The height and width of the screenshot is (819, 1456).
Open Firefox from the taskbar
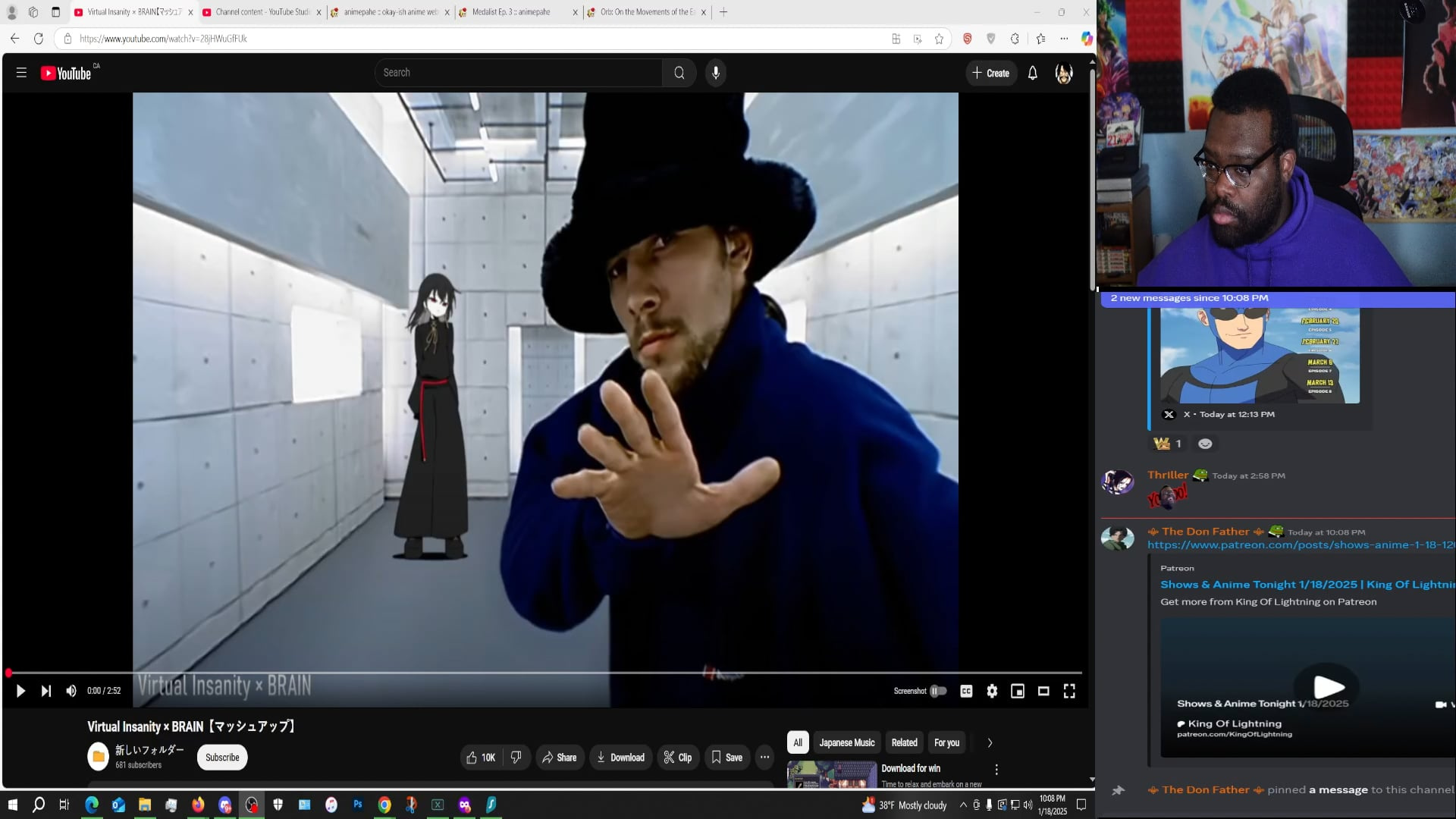coord(198,805)
